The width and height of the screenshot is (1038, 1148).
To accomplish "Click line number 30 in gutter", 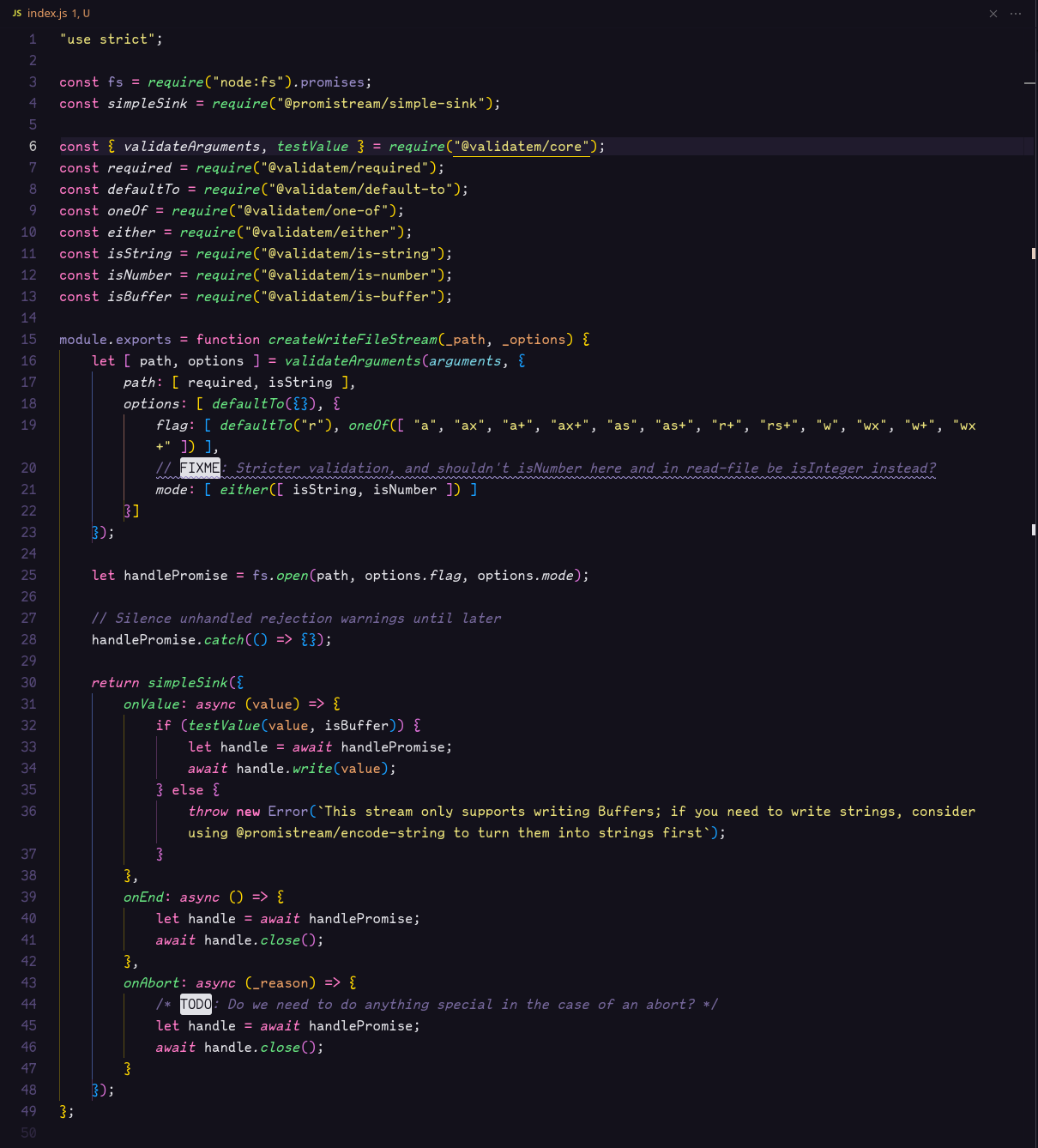I will click(x=28, y=682).
